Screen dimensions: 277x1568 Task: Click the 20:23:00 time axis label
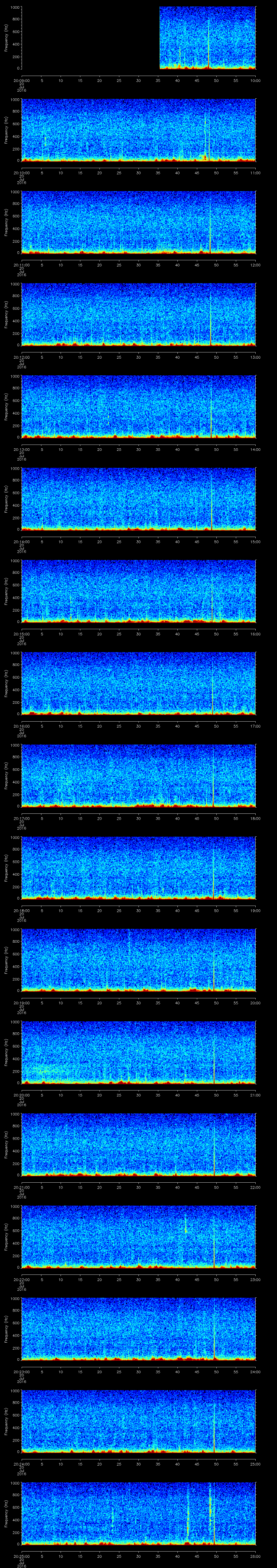22,1371
